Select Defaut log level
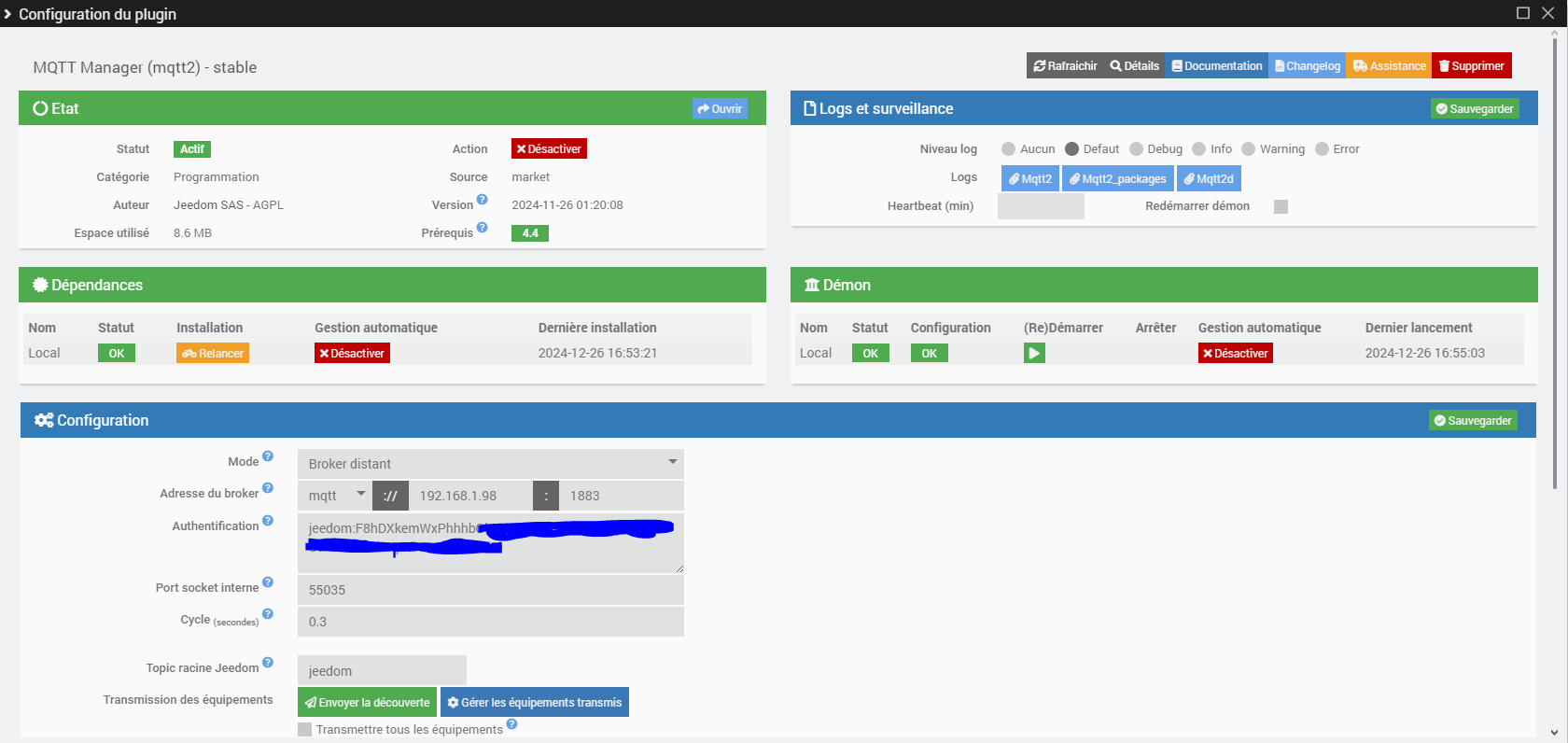Viewport: 1568px width, 743px height. click(x=1071, y=149)
